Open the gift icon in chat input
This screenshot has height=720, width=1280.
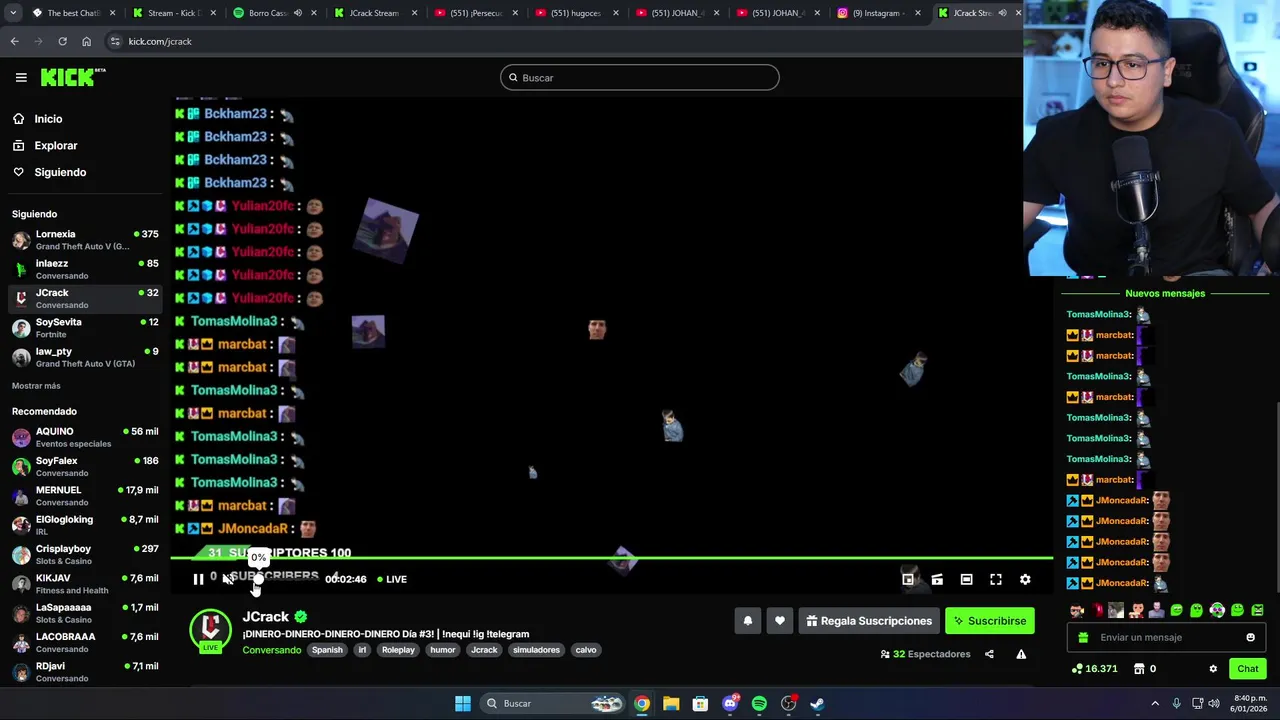click(1083, 638)
